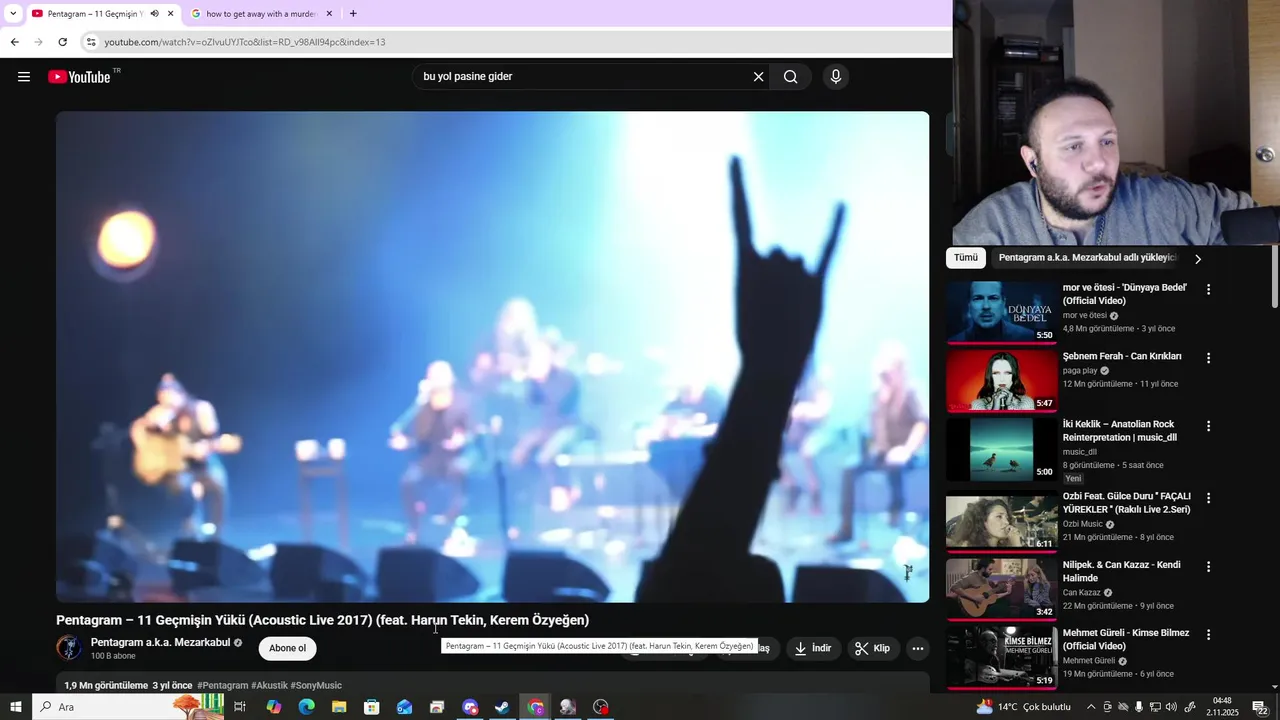This screenshot has width=1280, height=720.
Task: Launch Microsoft Edge from the taskbar
Action: pyautogui.click(x=306, y=707)
